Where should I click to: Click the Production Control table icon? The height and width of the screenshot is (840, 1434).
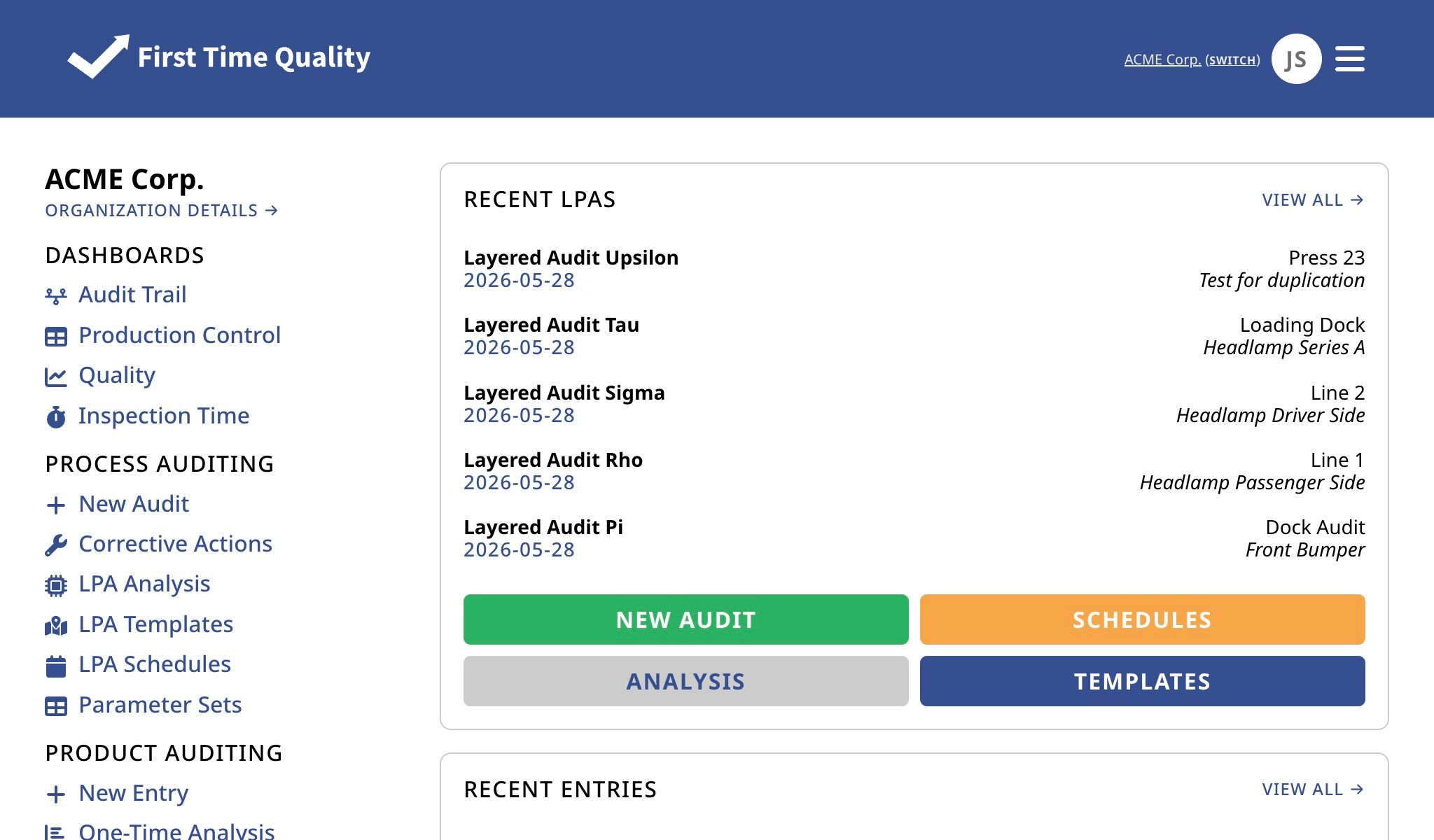(x=56, y=337)
